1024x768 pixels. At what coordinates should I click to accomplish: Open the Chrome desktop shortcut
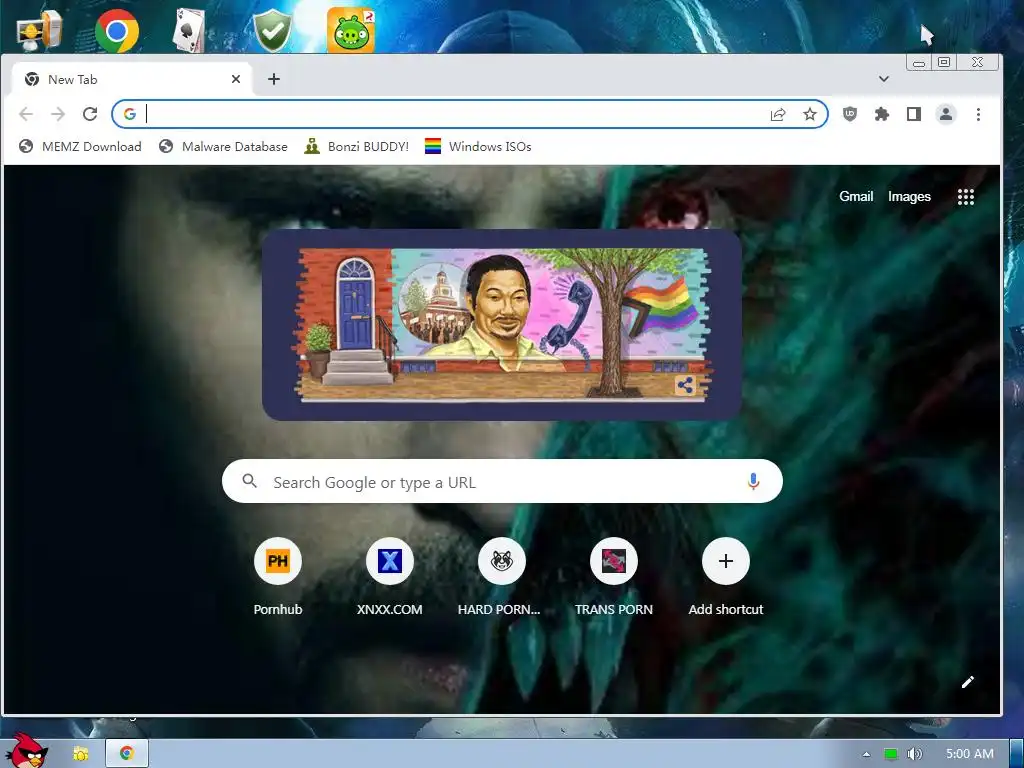coord(117,31)
